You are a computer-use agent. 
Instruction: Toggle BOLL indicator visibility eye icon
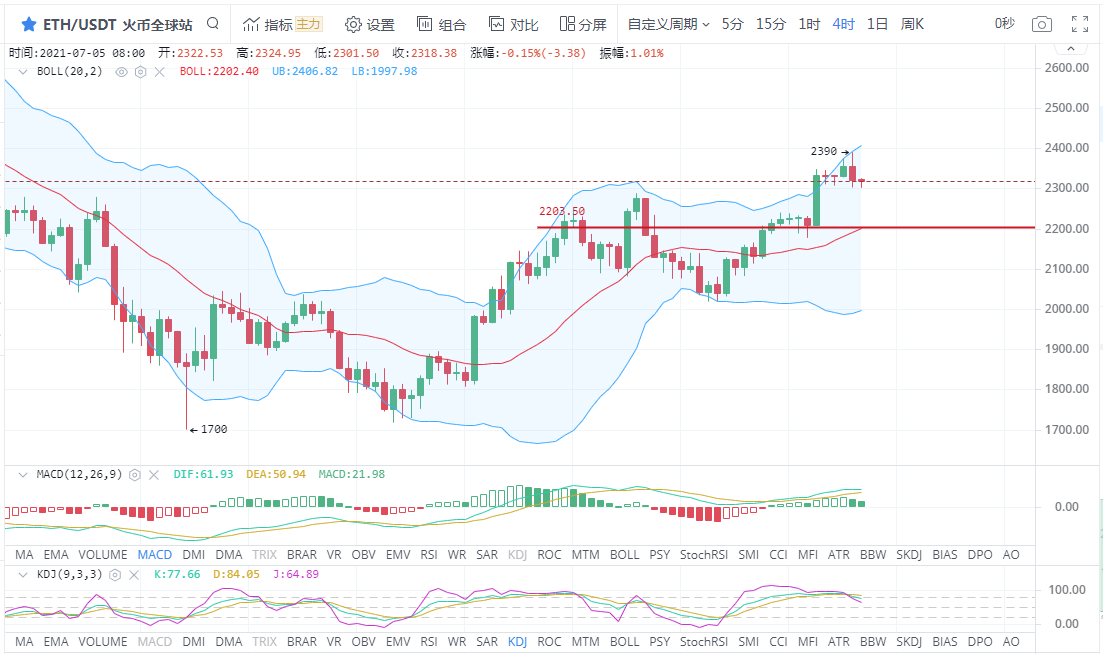click(x=122, y=72)
